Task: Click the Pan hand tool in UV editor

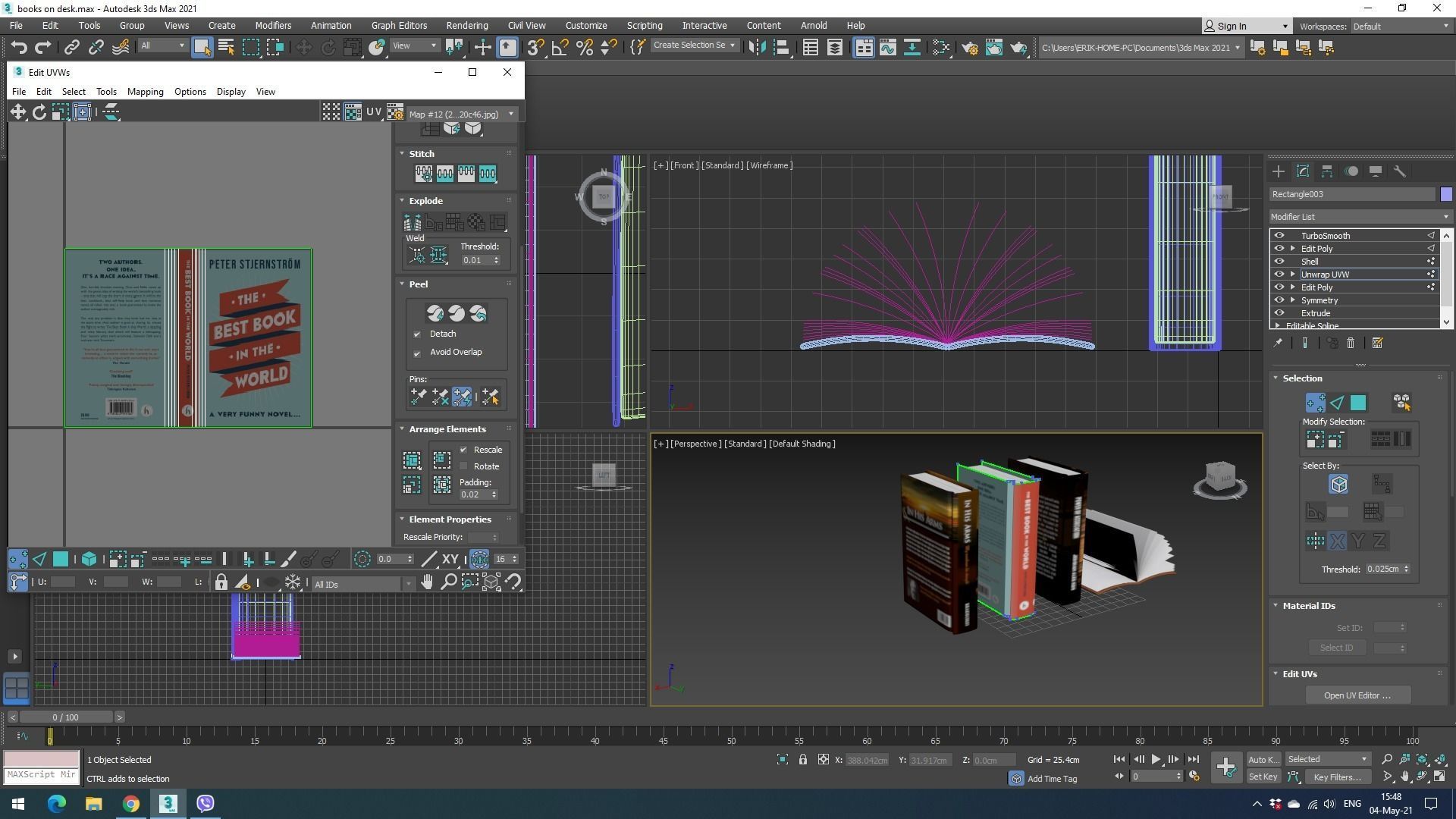Action: tap(427, 582)
